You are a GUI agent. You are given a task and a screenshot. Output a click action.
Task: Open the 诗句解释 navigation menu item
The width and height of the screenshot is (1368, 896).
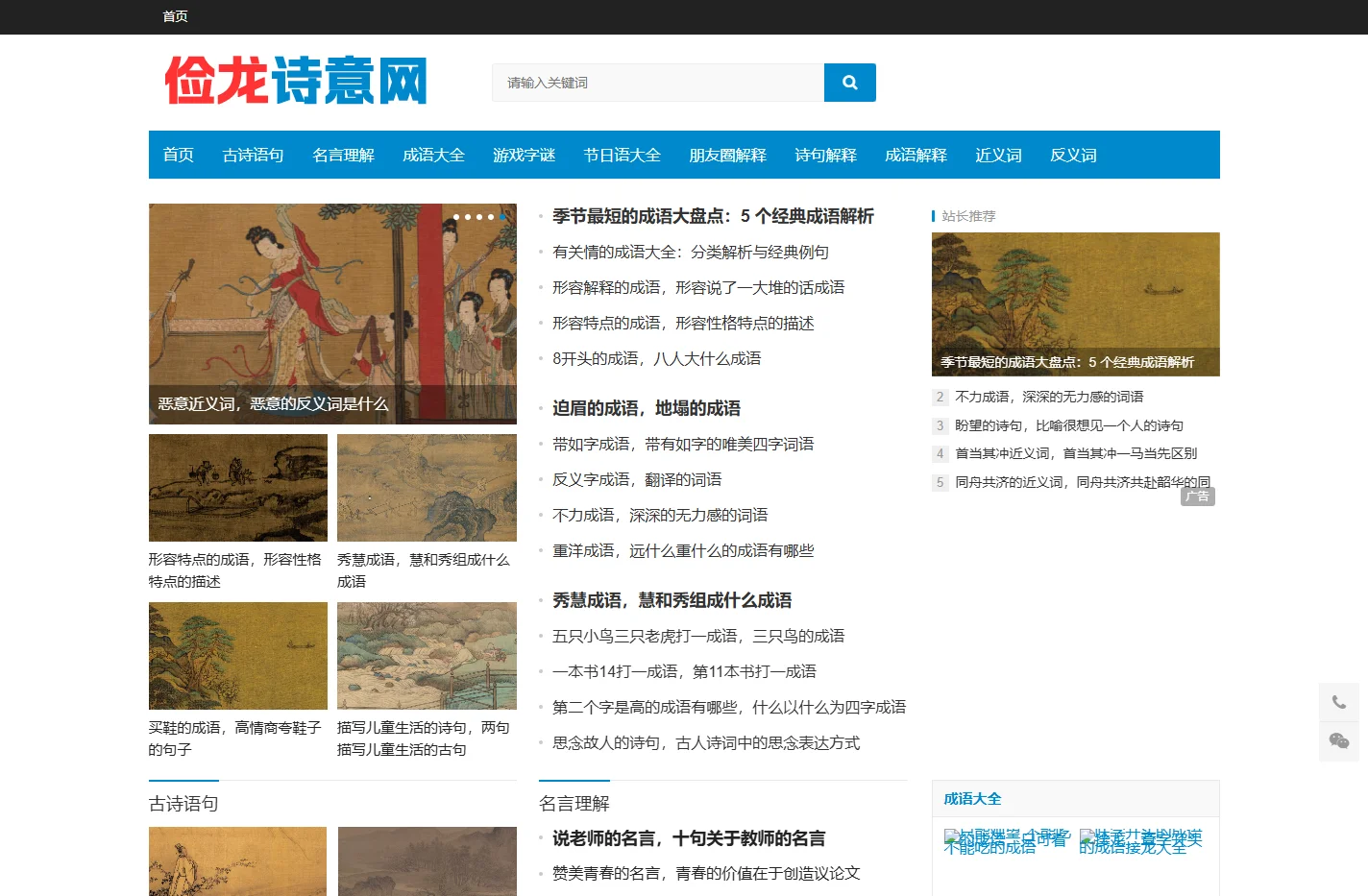pyautogui.click(x=825, y=155)
